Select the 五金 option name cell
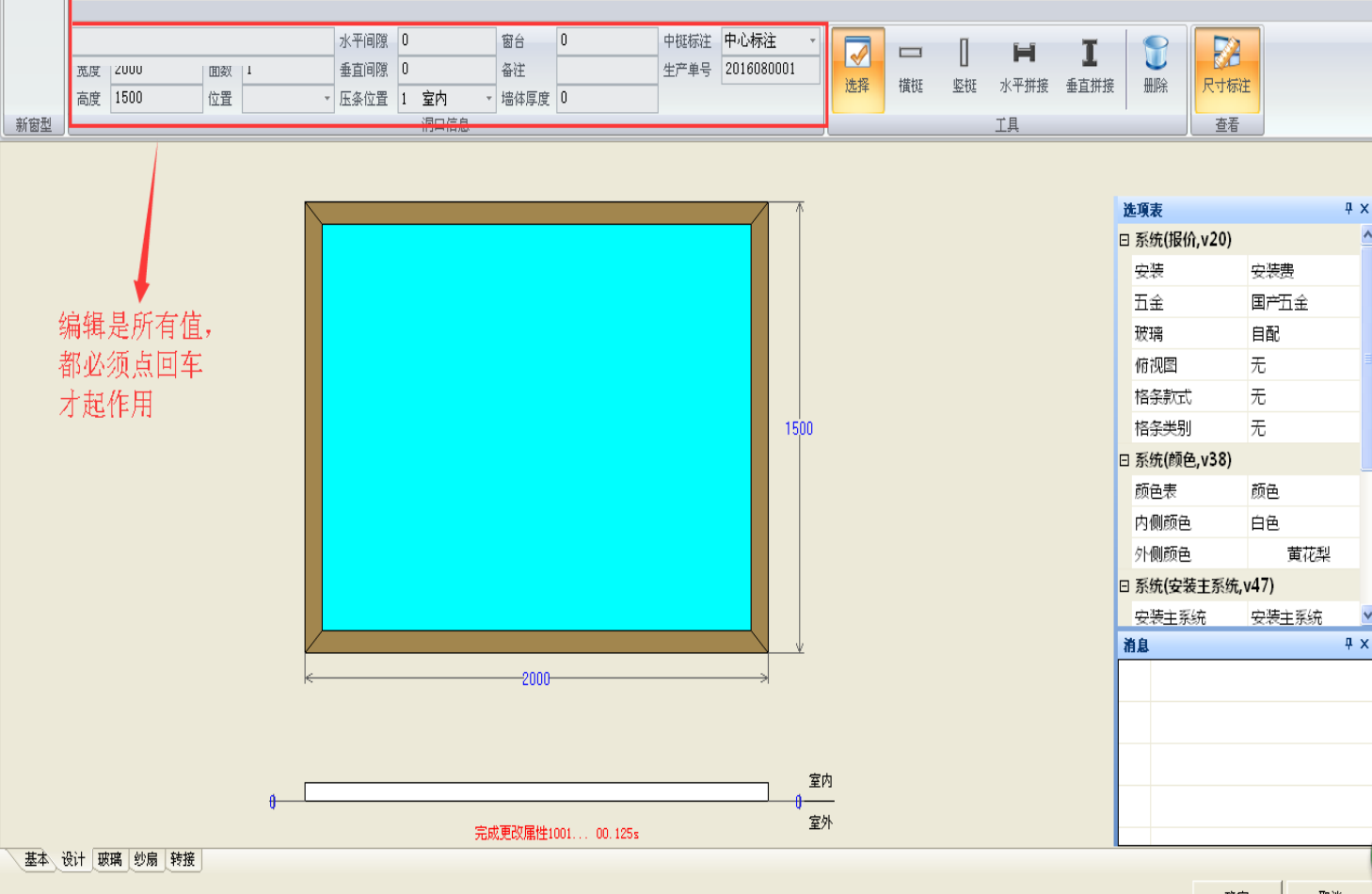This screenshot has height=894, width=1372. pos(1189,303)
